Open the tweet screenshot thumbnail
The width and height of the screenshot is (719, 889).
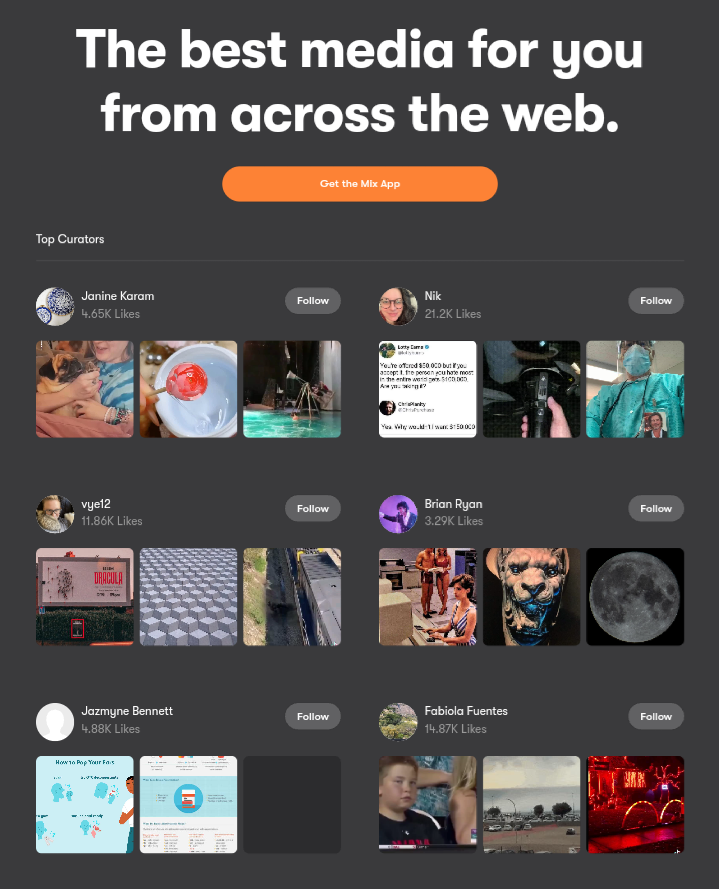428,389
